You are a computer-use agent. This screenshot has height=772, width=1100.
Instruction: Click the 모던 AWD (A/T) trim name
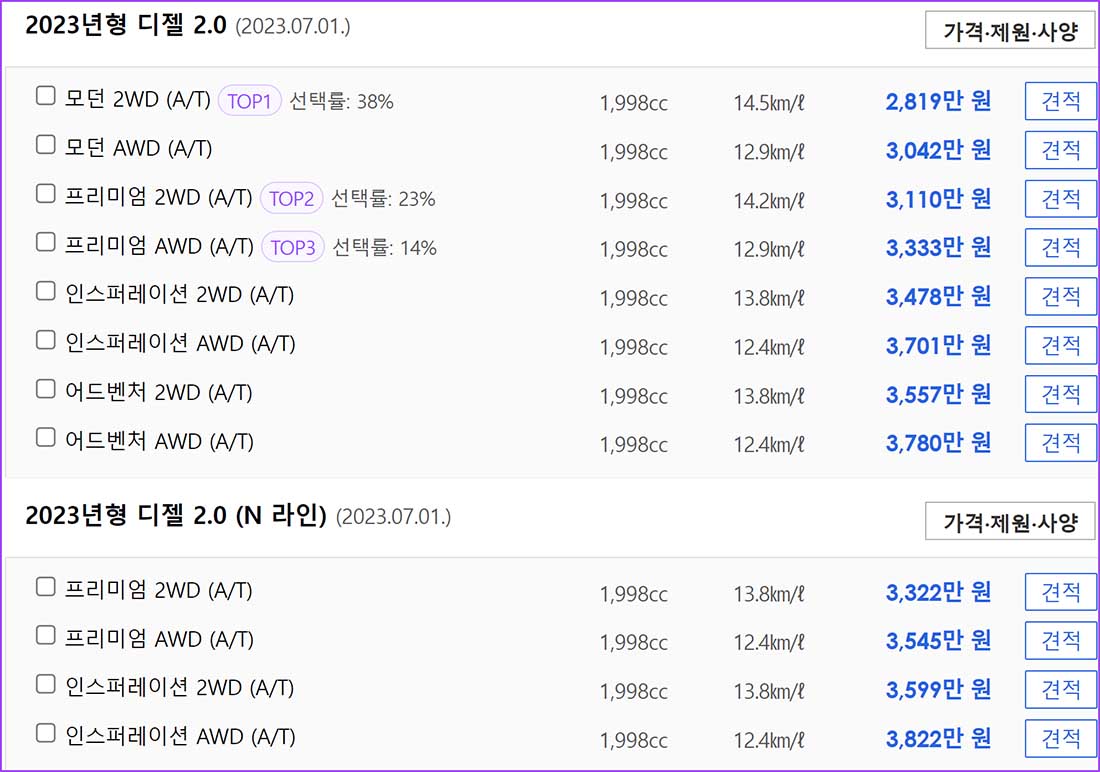click(138, 148)
